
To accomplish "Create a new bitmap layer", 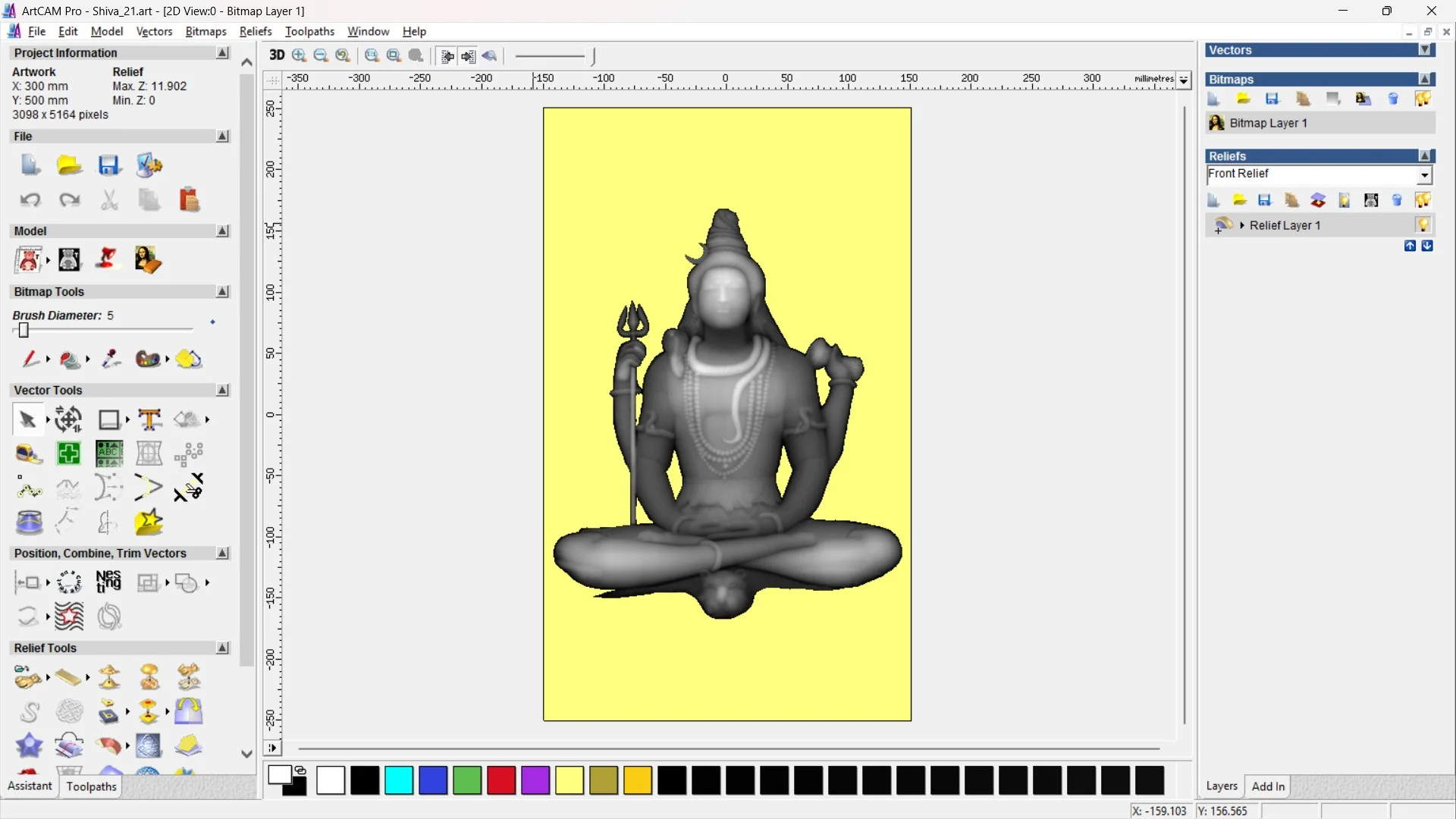I will tap(1213, 99).
